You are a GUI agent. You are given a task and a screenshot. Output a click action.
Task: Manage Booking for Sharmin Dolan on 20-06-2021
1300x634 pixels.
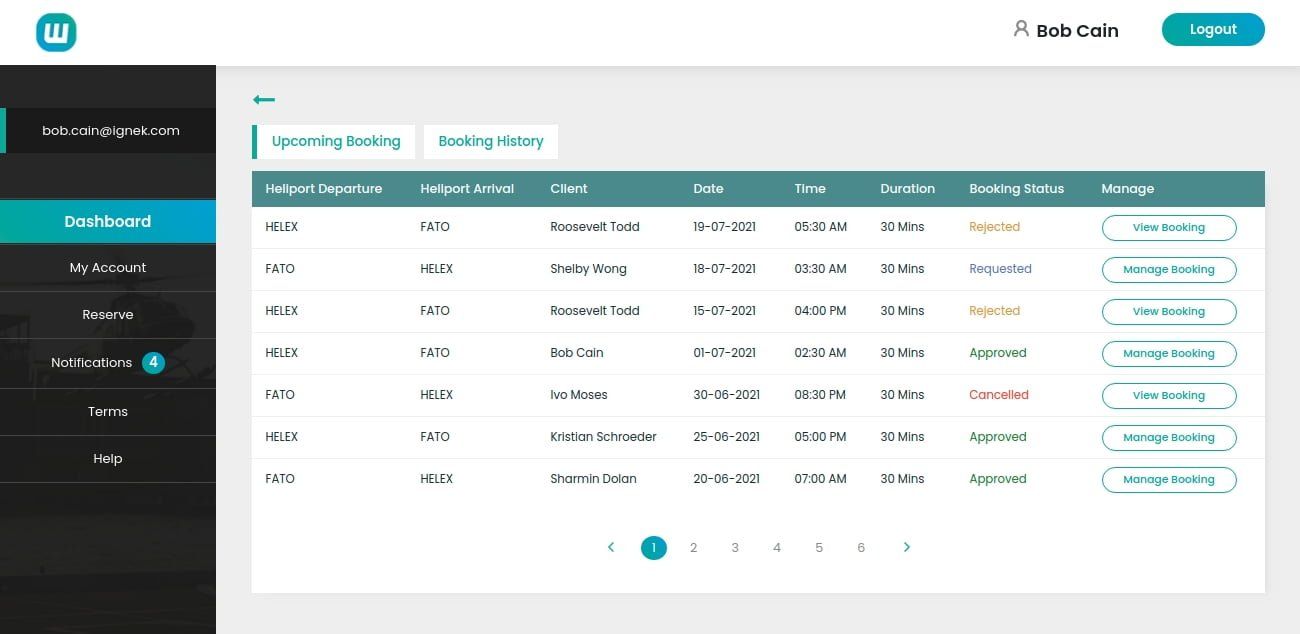[1168, 479]
